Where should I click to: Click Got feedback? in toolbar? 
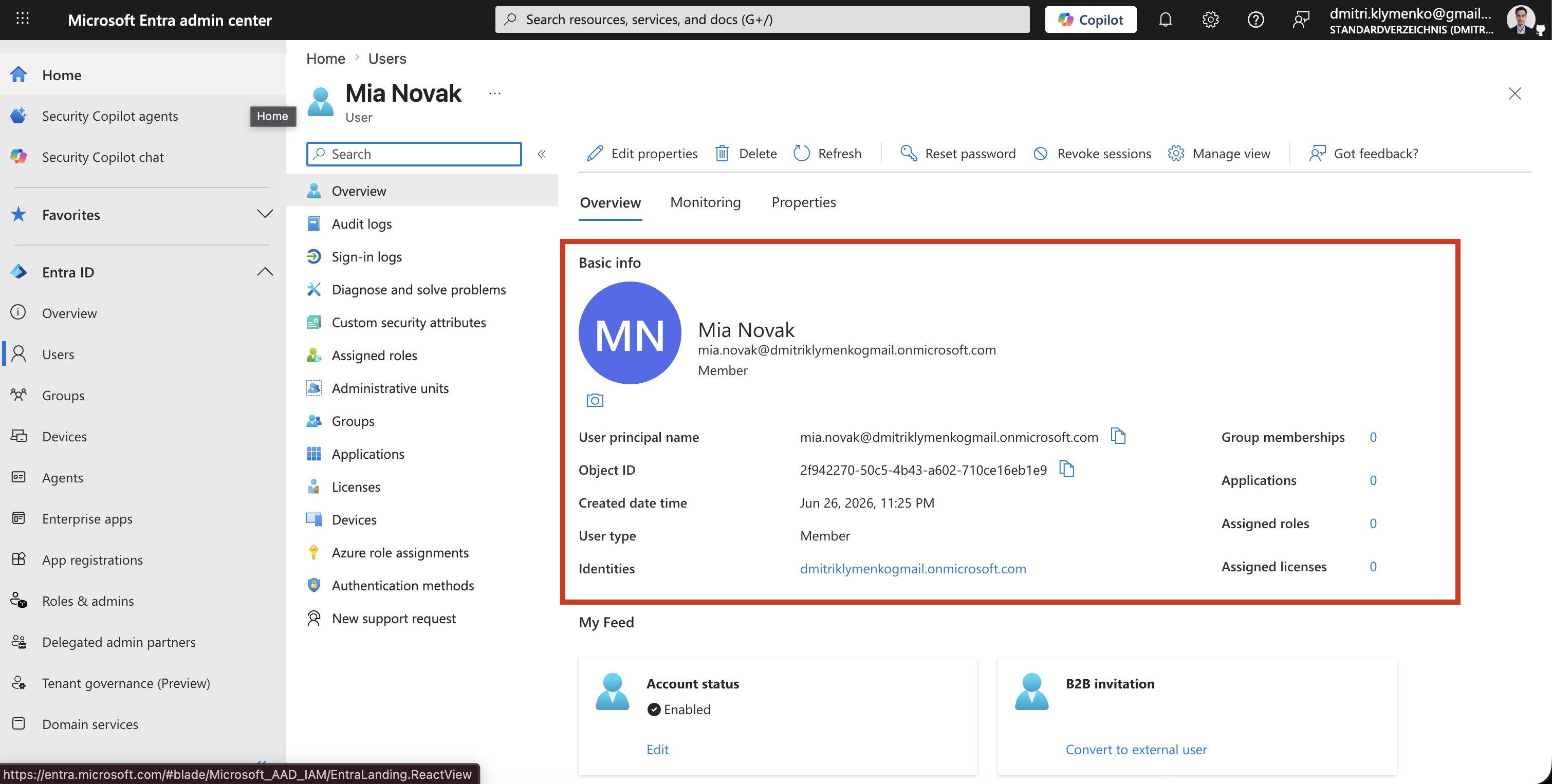pos(1363,154)
